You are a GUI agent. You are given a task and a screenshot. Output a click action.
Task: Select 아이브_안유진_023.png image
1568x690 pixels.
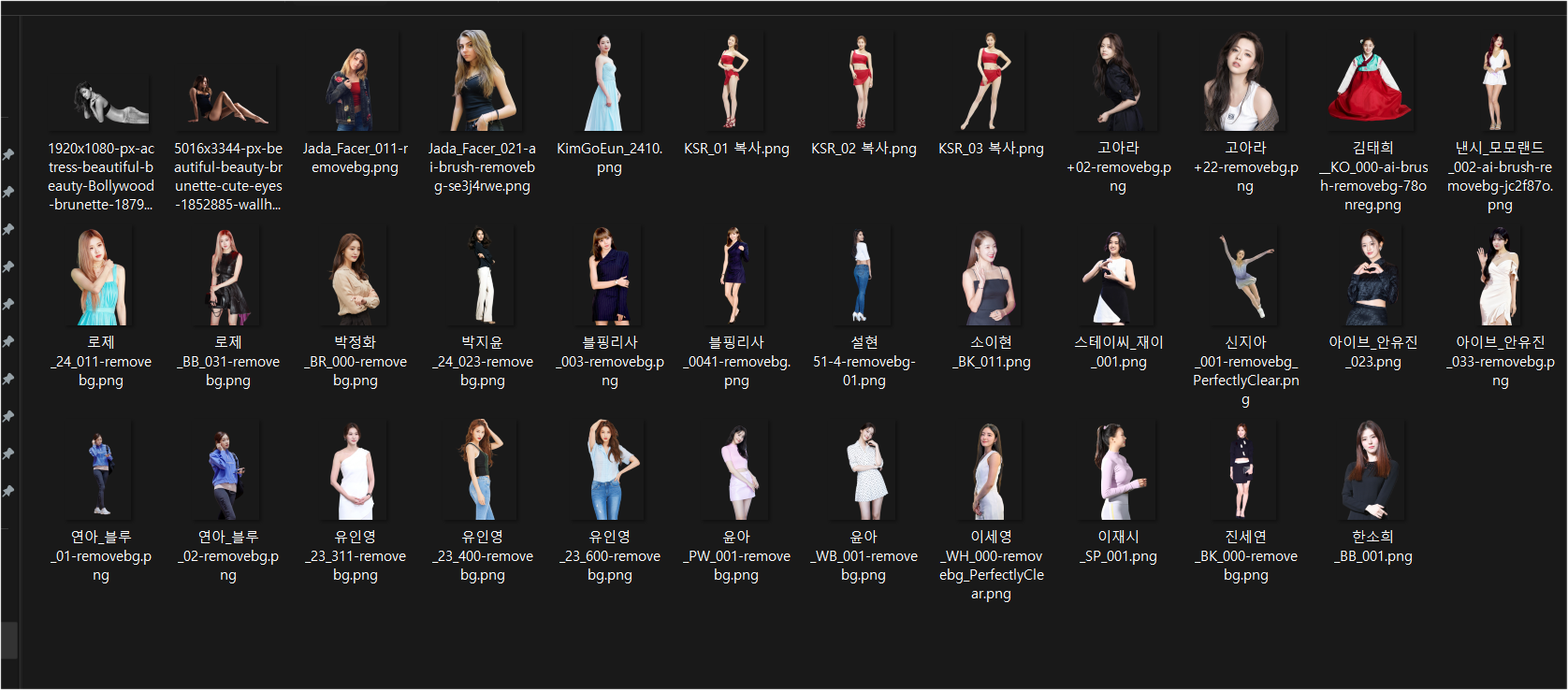click(1372, 278)
